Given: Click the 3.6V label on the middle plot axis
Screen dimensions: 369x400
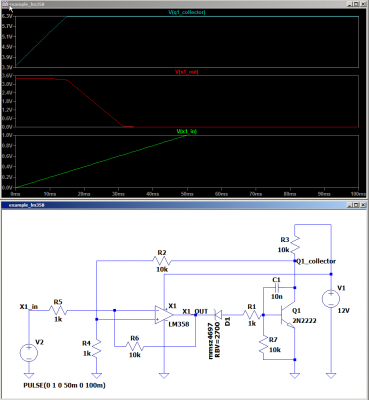Looking at the screenshot, I should [7, 76].
